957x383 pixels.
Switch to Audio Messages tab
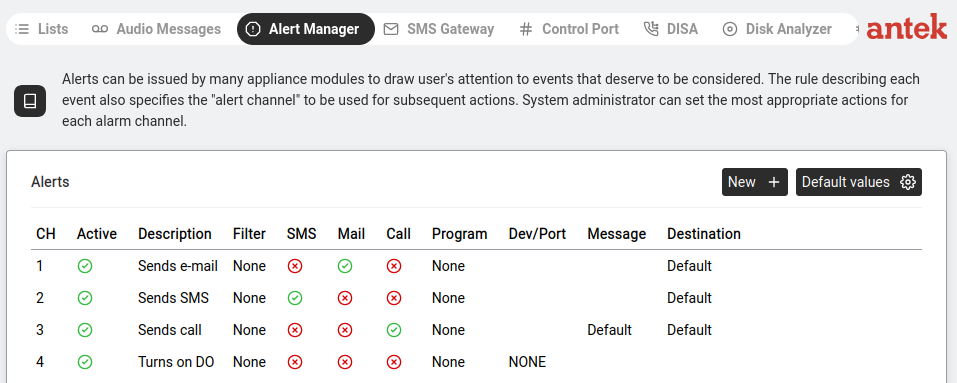pyautogui.click(x=156, y=29)
